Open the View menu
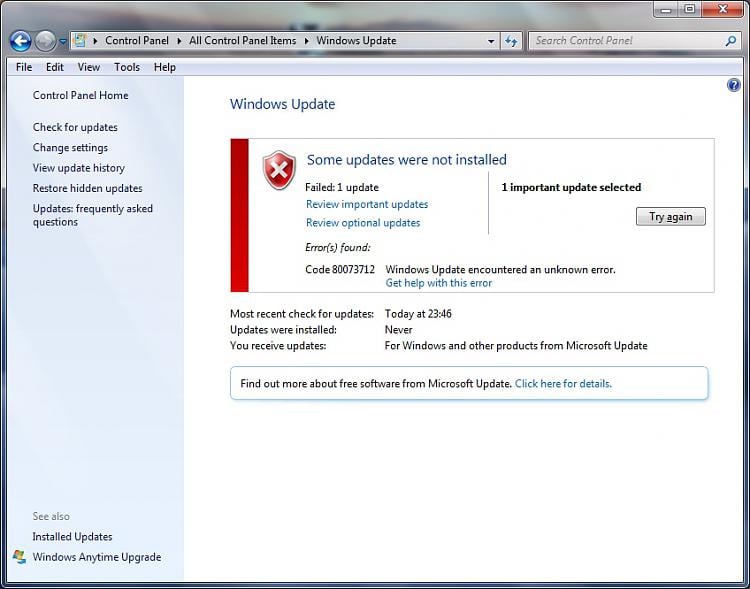The height and width of the screenshot is (589, 750). tap(89, 67)
